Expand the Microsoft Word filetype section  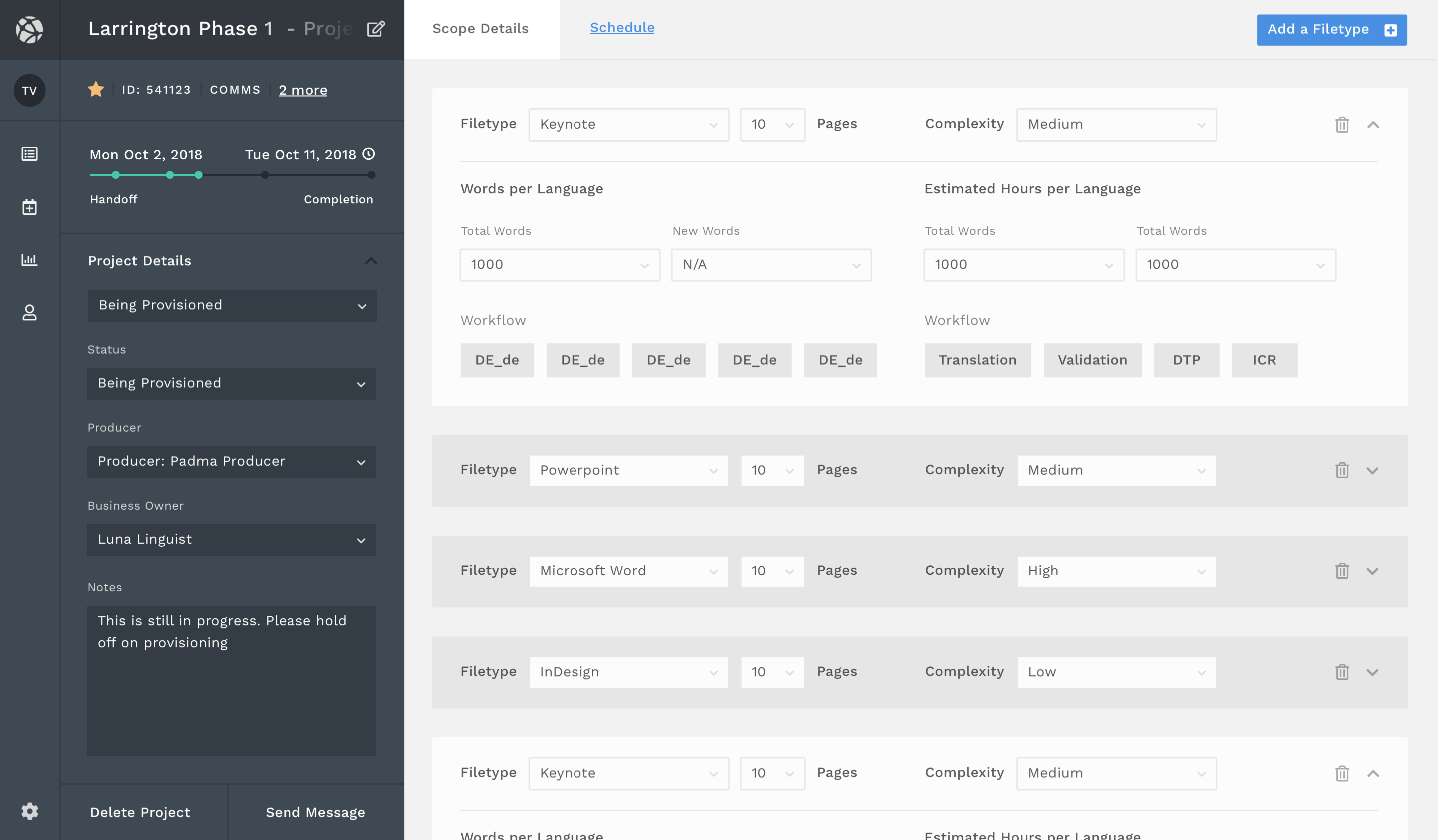point(1373,572)
